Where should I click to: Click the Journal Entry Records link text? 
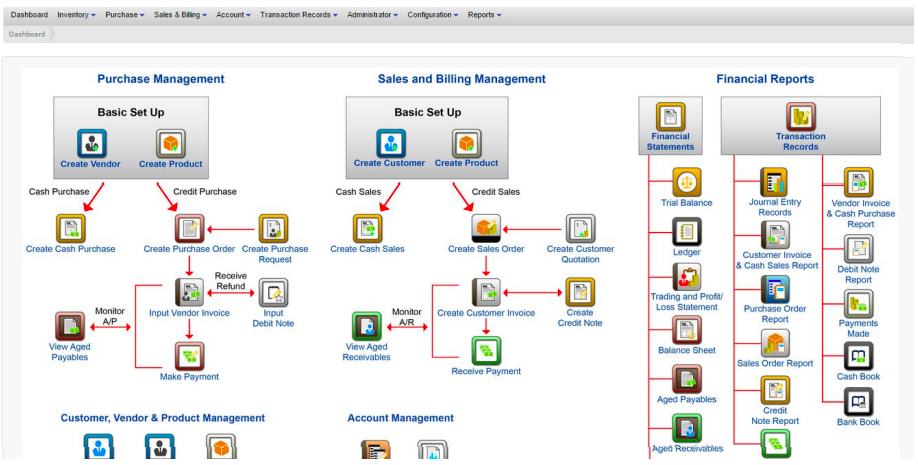tap(775, 207)
